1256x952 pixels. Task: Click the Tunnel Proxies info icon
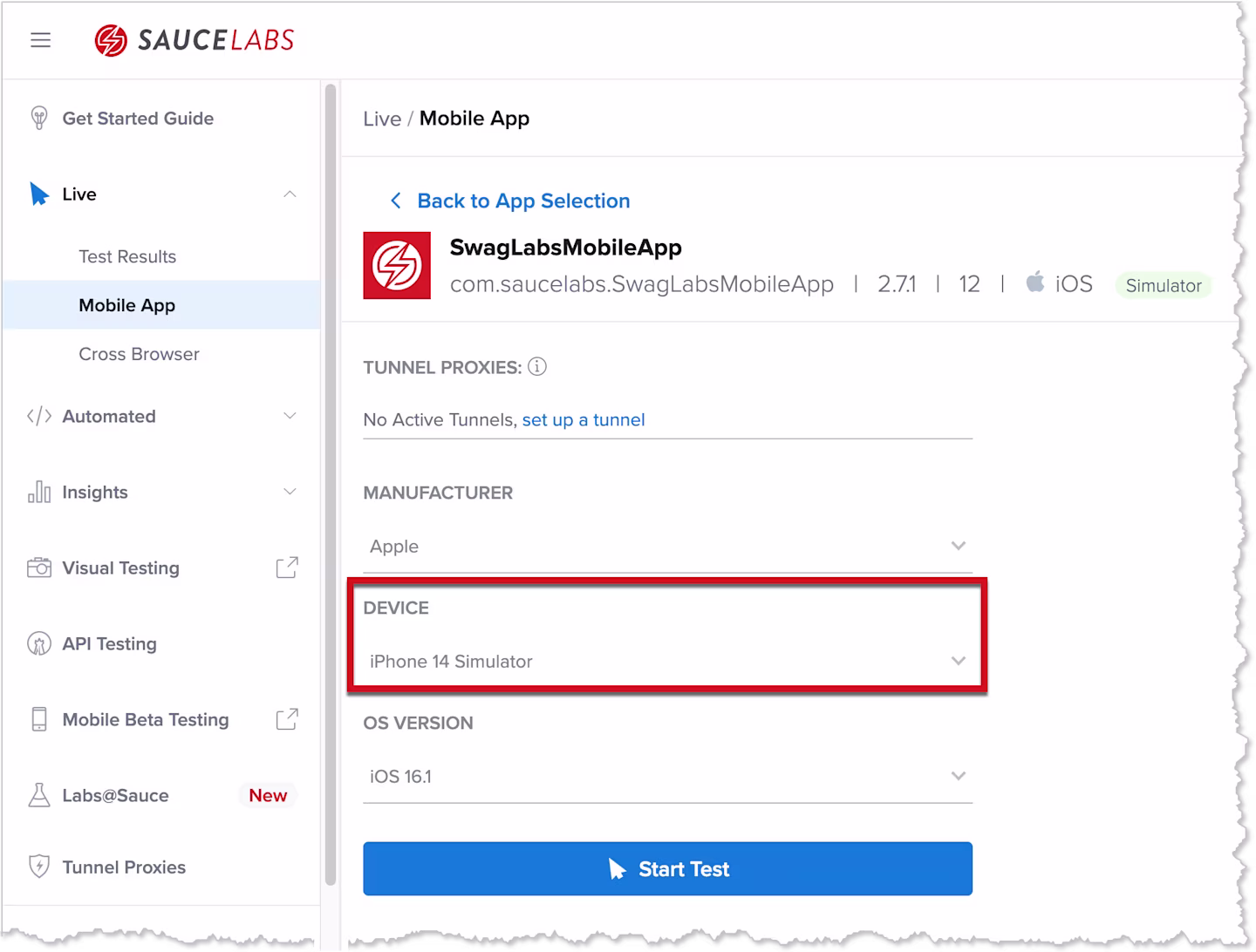537,367
